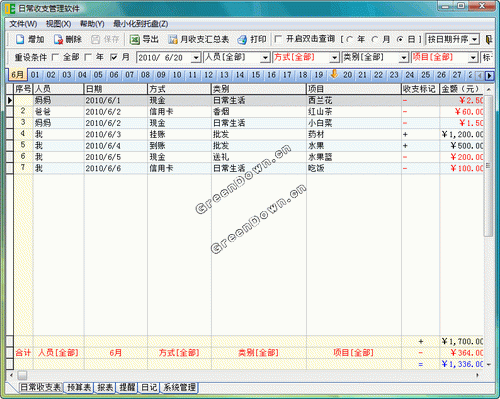Image resolution: width=500 pixels, height=399 pixels.
Task: Select the 年 radio button
Action: 349,39
